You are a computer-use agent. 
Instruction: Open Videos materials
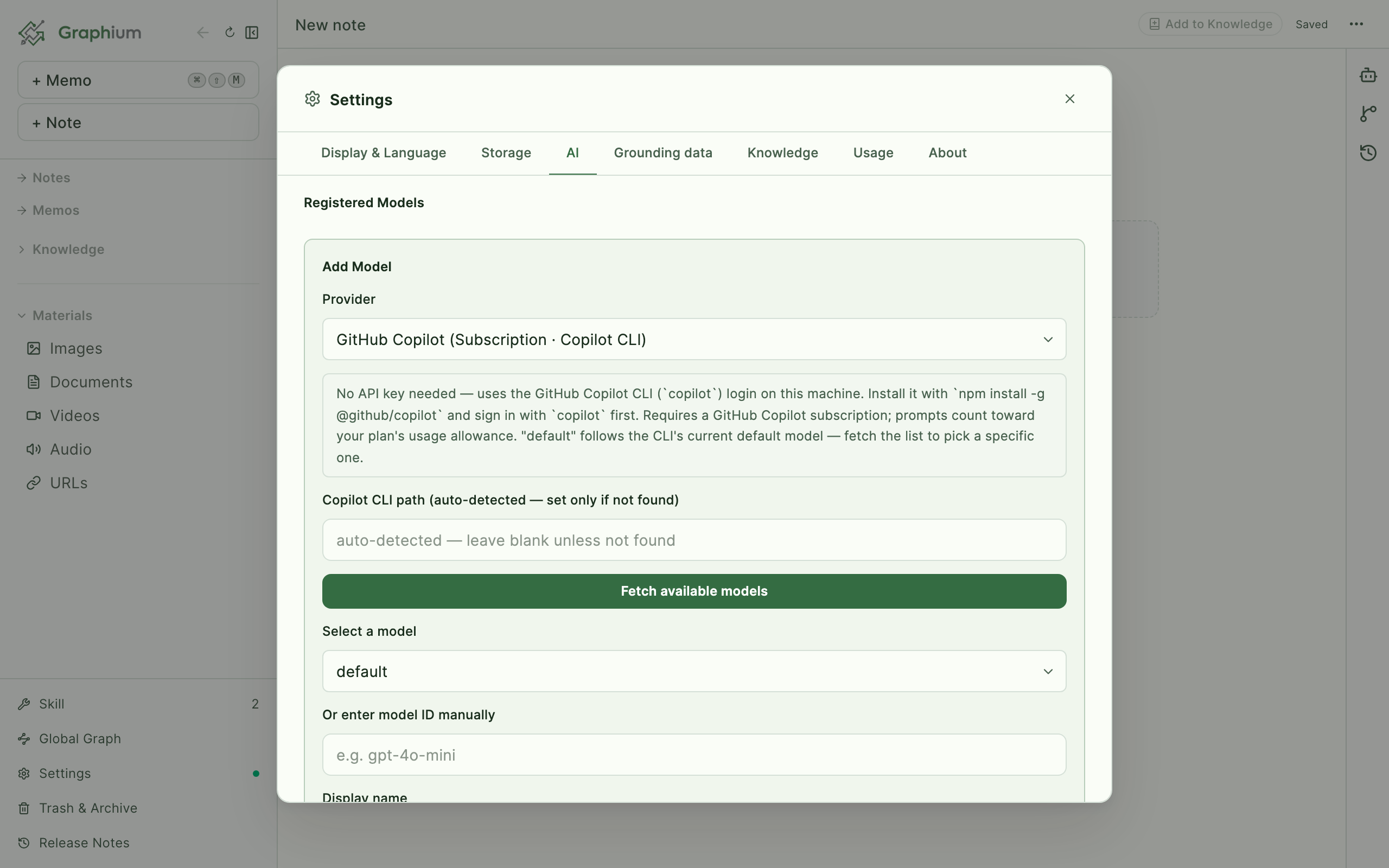click(63, 416)
